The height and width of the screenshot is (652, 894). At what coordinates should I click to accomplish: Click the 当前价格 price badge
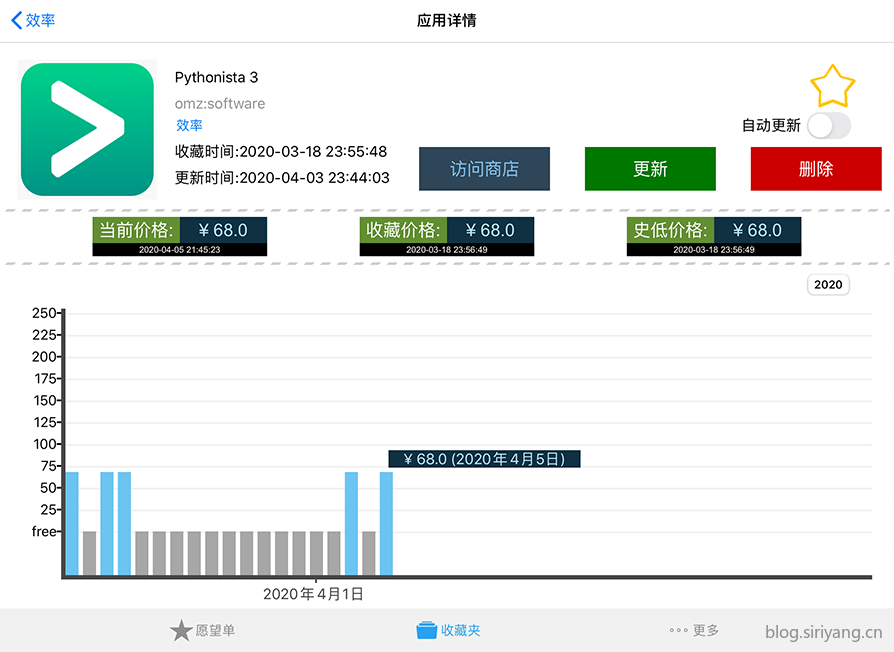166,235
